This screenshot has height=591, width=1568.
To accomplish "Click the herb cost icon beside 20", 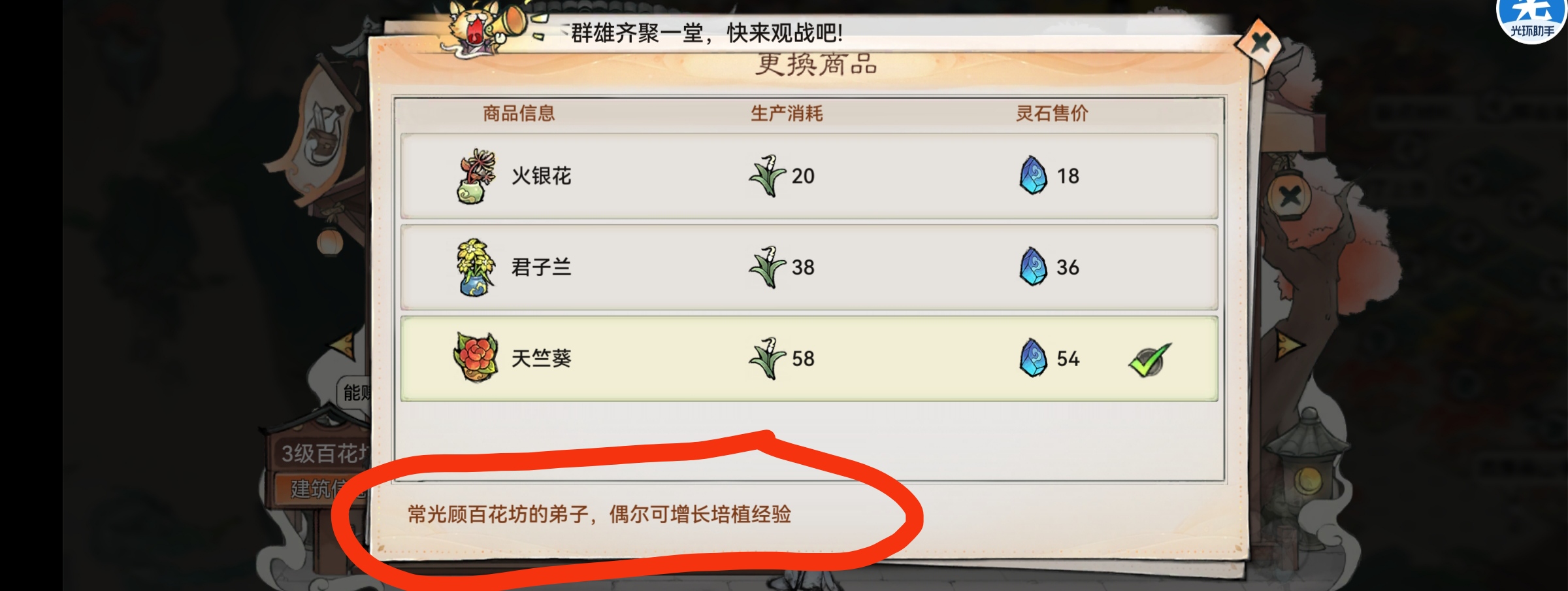I will (x=766, y=176).
